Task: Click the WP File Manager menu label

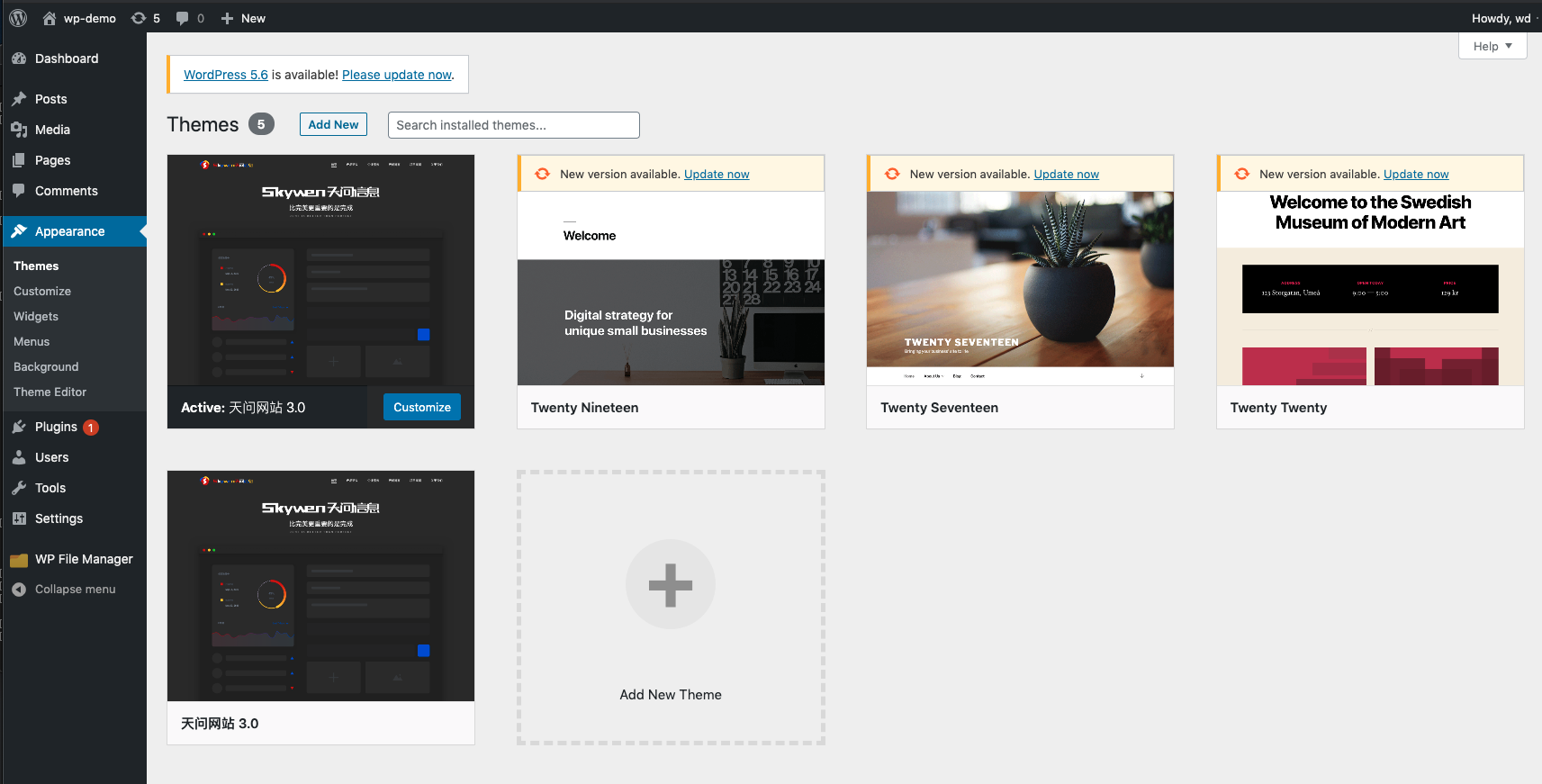Action: [x=84, y=559]
